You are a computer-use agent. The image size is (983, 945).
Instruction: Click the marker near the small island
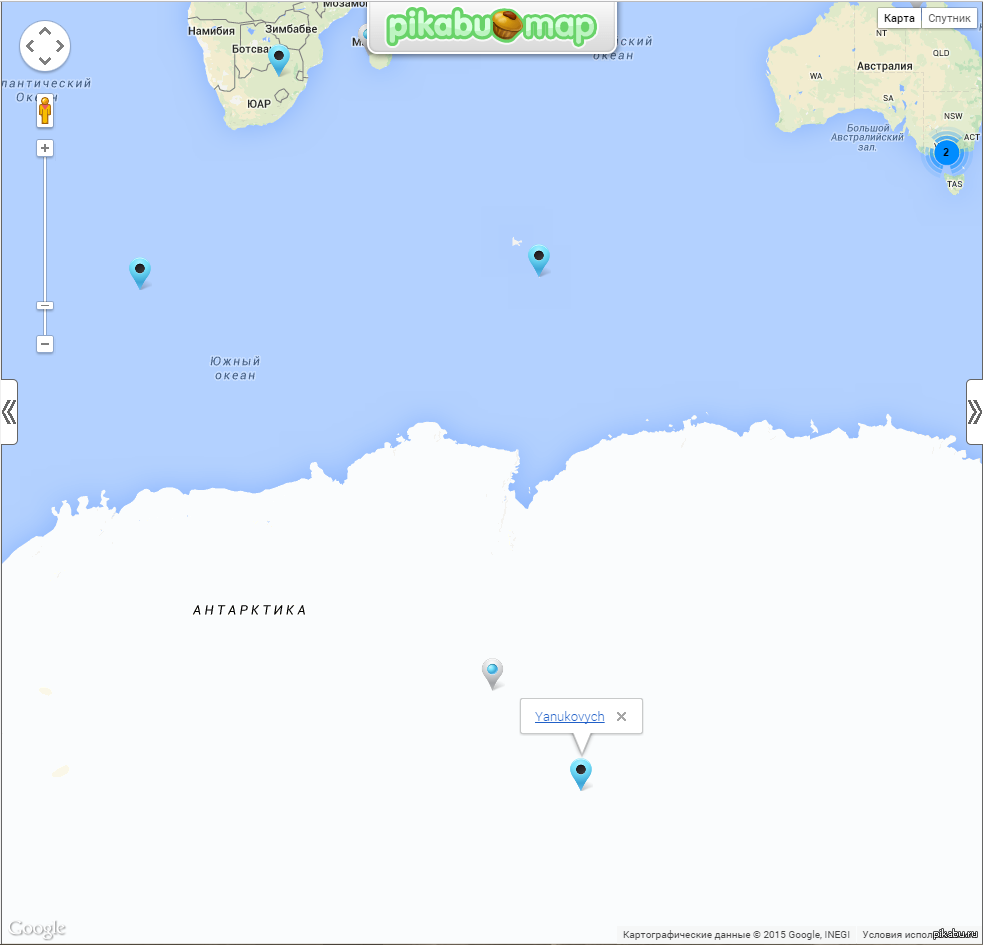pos(539,258)
